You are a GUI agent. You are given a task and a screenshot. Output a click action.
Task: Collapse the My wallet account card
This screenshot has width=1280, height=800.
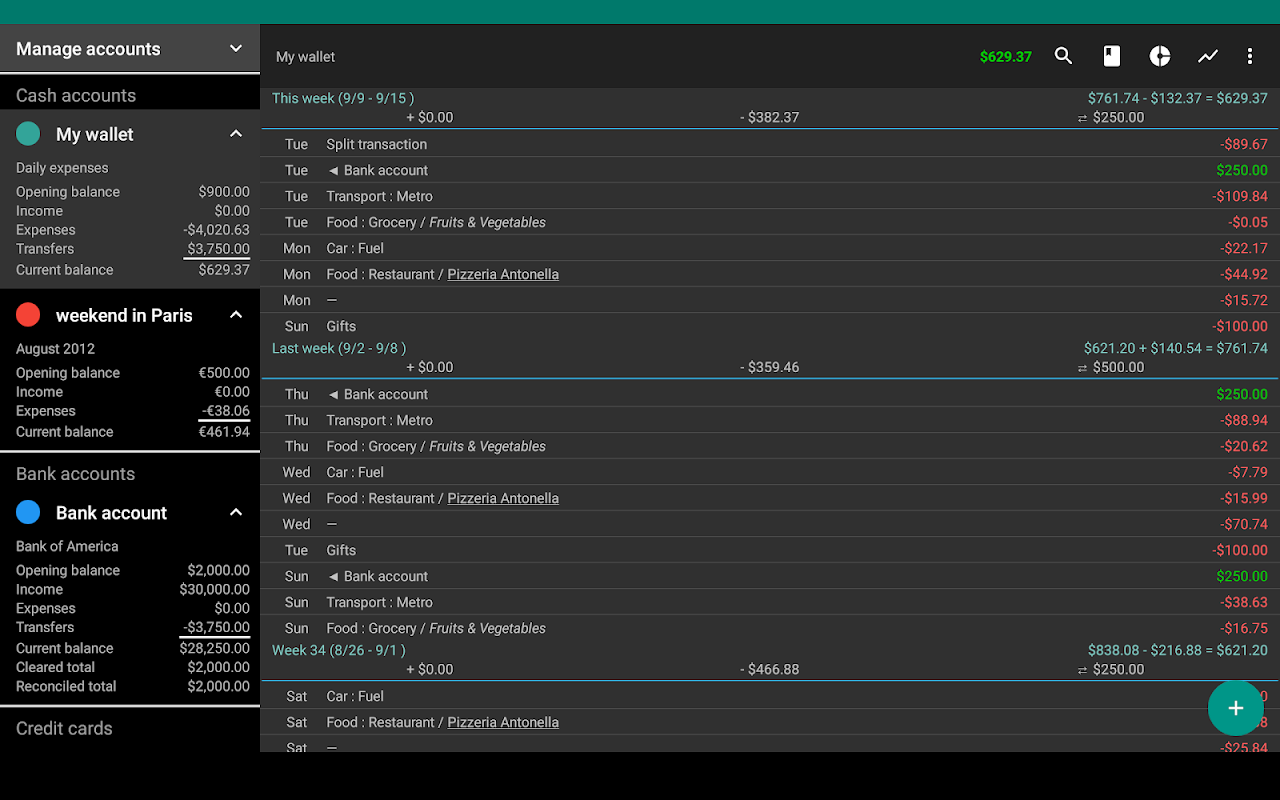click(x=236, y=134)
